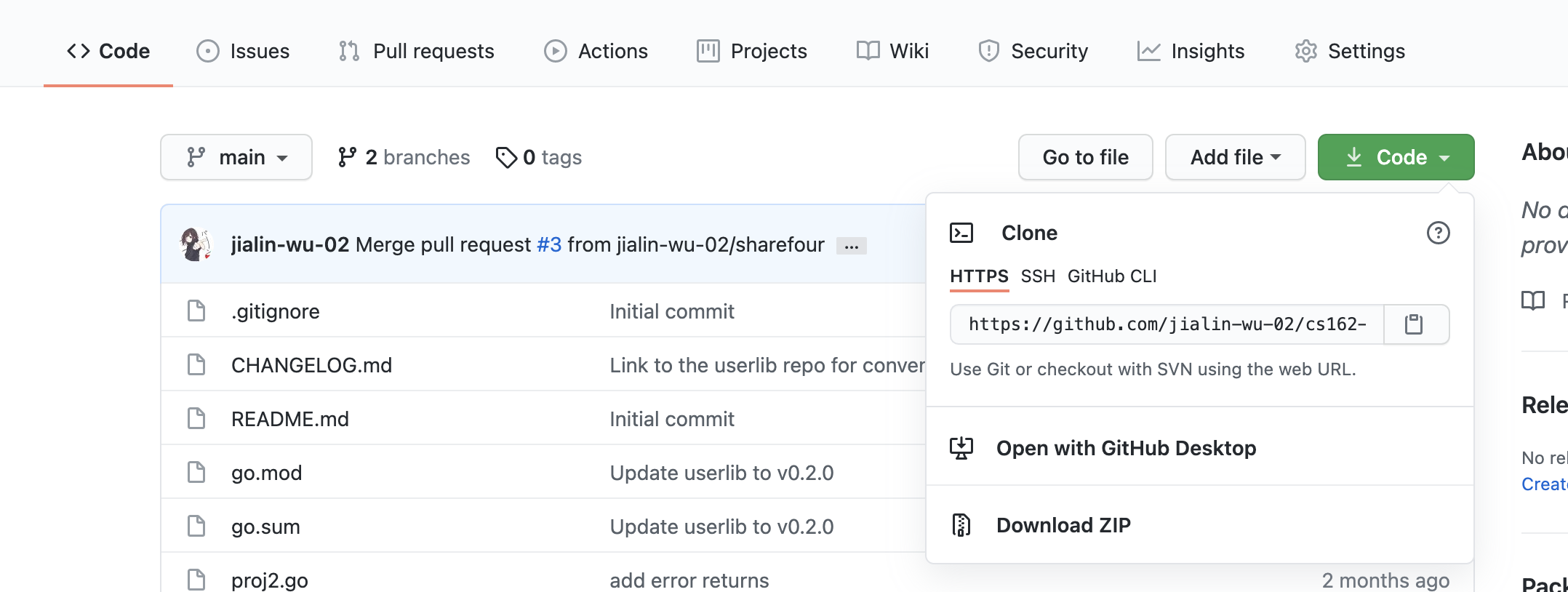The width and height of the screenshot is (1568, 592).
Task: Expand commit message ellipsis button
Action: click(x=852, y=246)
